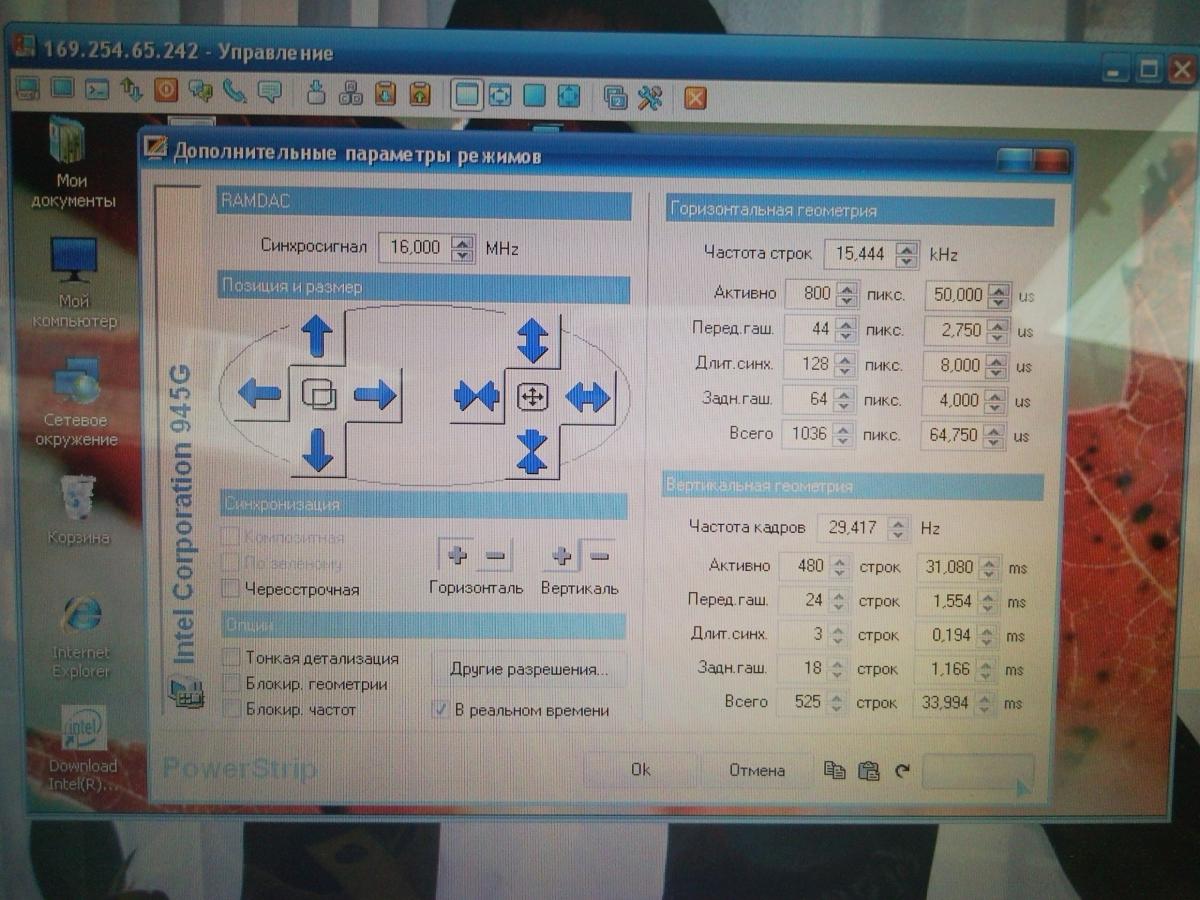Image resolution: width=1200 pixels, height=900 pixels.
Task: Click the paste timings clipboard icon
Action: tap(868, 770)
